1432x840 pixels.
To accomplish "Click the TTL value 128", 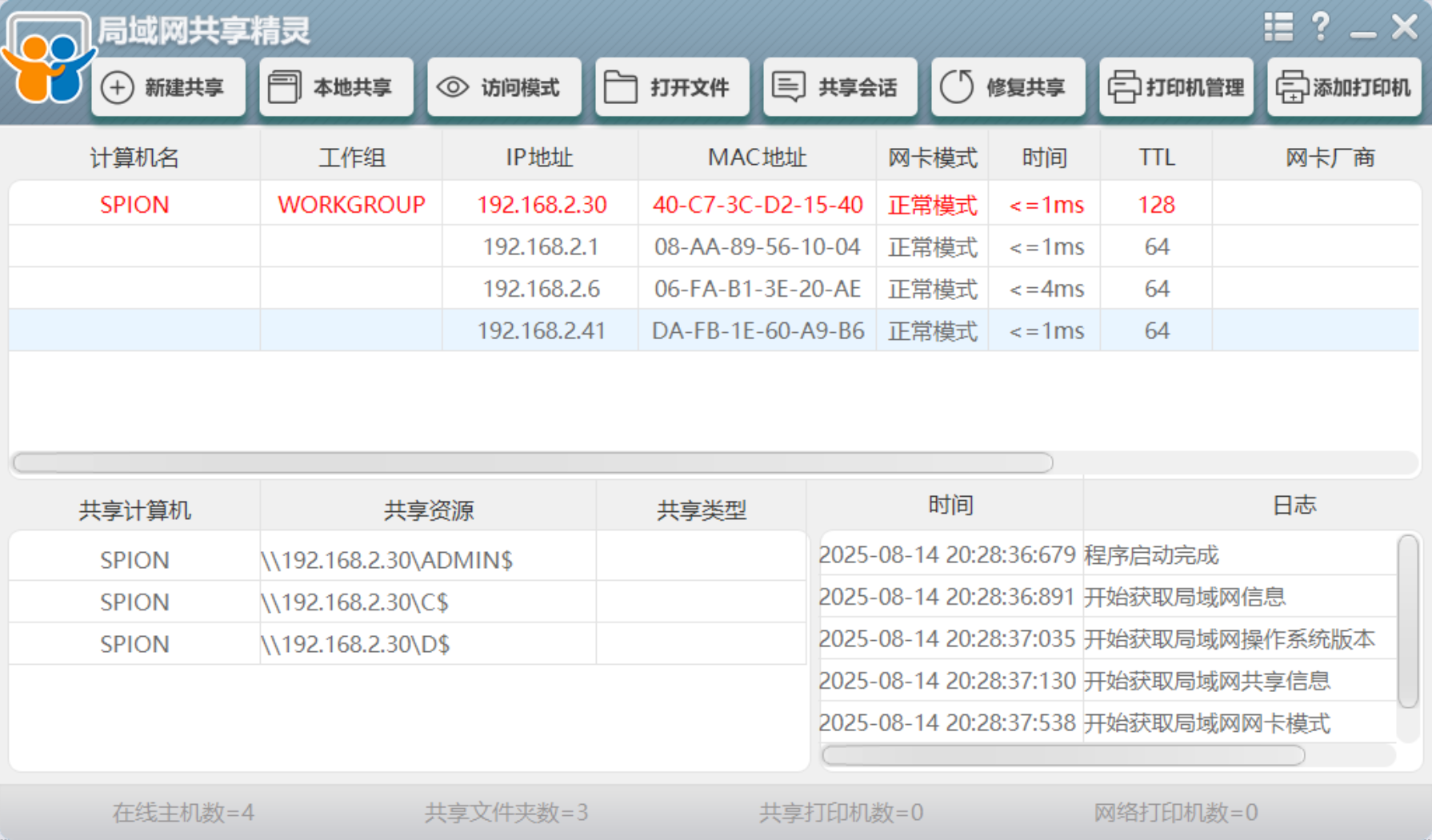I will pos(1157,205).
